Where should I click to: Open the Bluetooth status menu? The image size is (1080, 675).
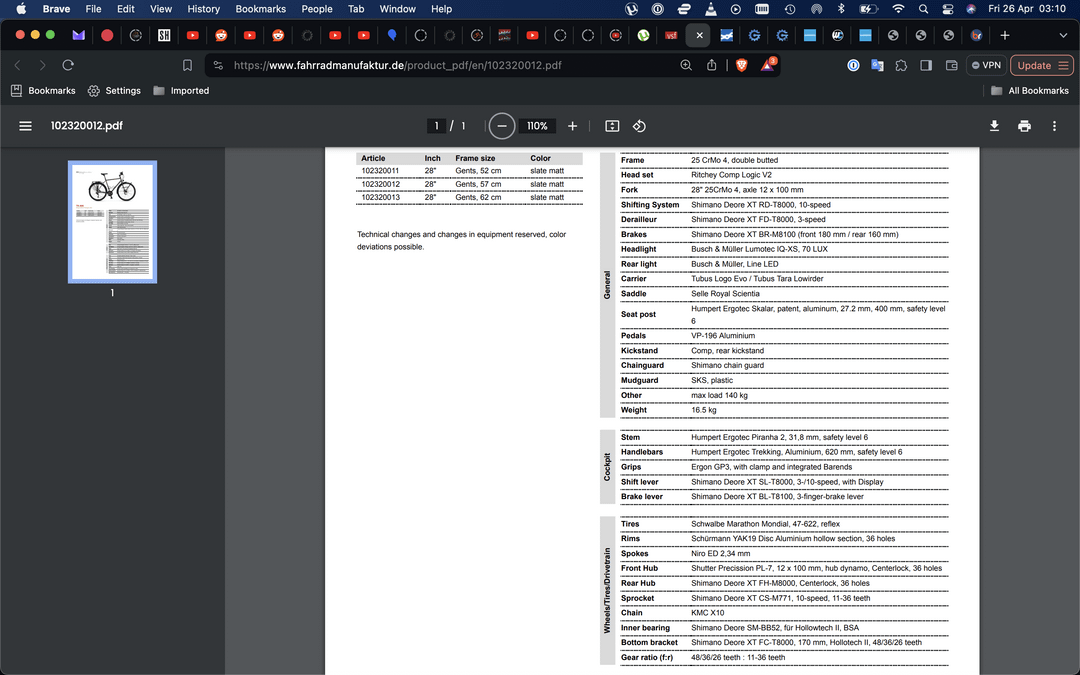click(841, 9)
